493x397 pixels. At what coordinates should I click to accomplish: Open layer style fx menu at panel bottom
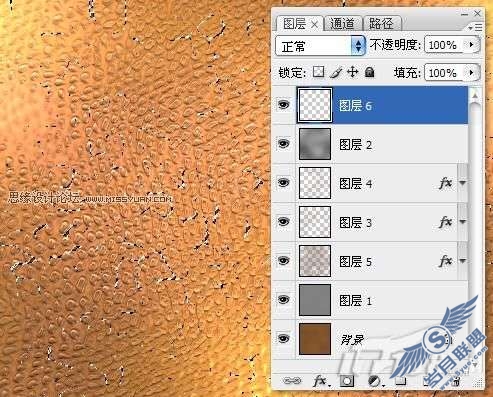[x=321, y=381]
